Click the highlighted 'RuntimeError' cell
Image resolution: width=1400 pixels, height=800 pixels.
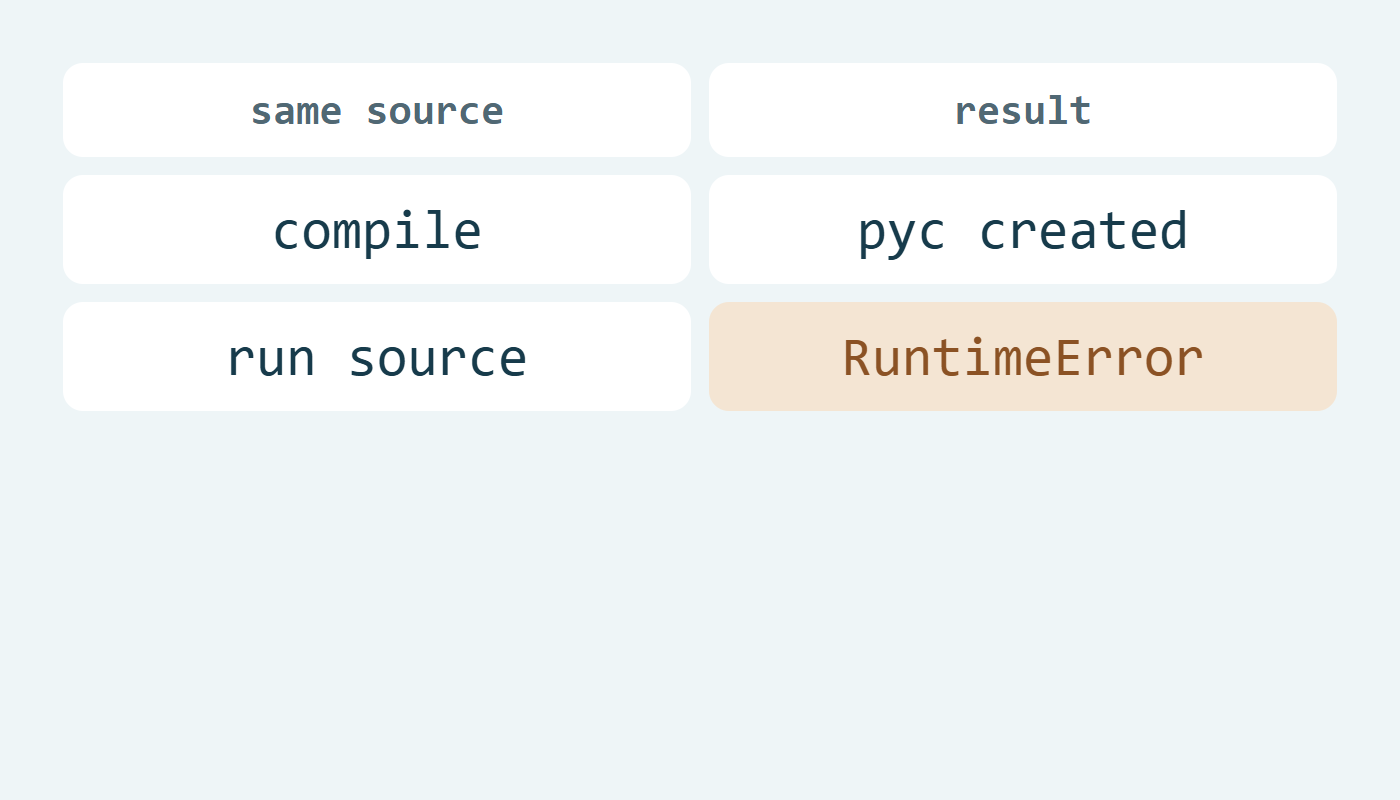(x=1023, y=357)
